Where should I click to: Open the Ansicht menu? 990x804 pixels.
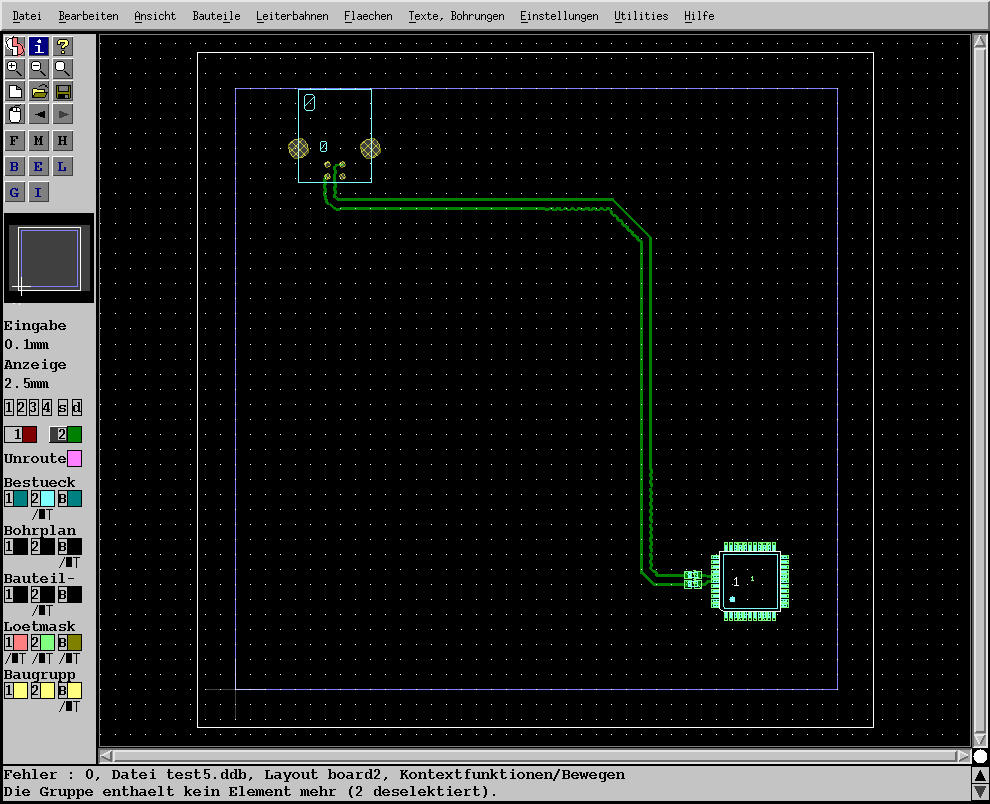pos(155,16)
